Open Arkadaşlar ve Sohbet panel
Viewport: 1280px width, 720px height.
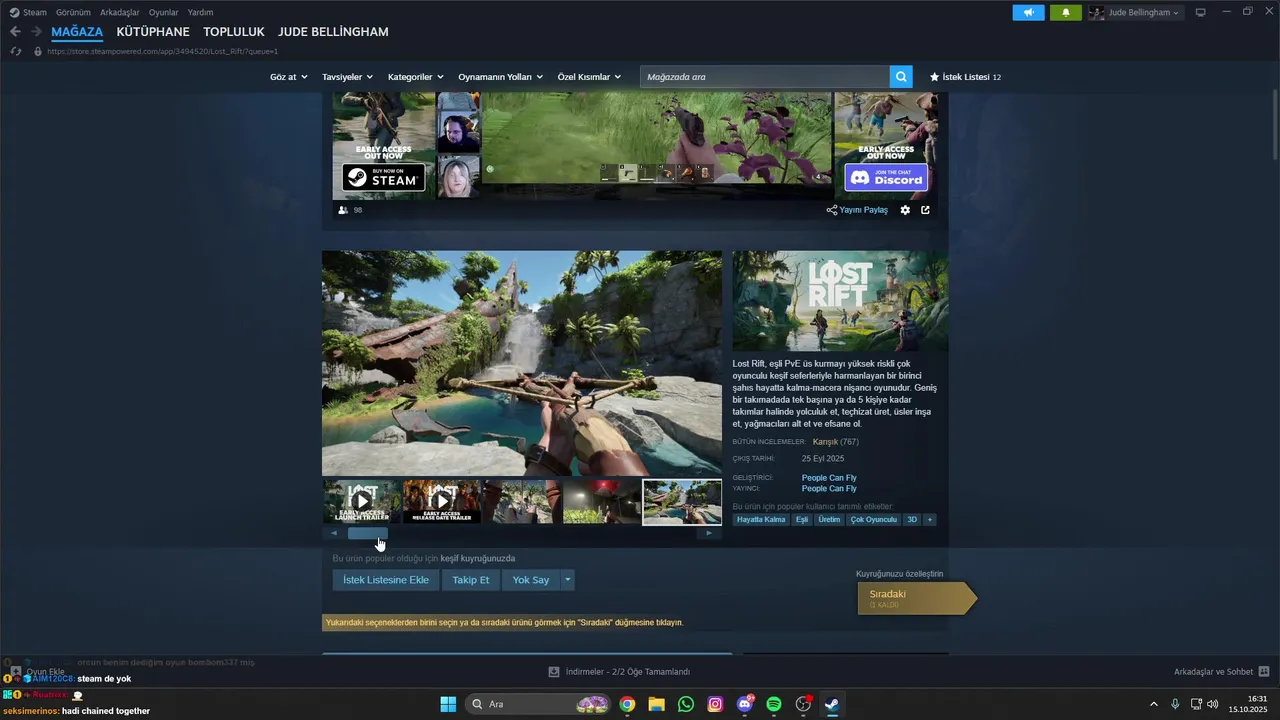(x=1221, y=672)
